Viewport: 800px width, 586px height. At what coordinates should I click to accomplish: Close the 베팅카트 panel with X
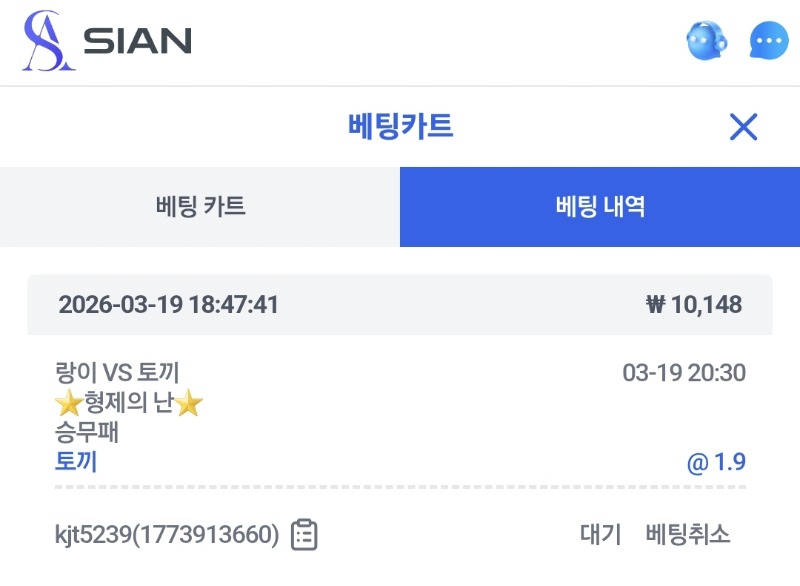tap(743, 127)
